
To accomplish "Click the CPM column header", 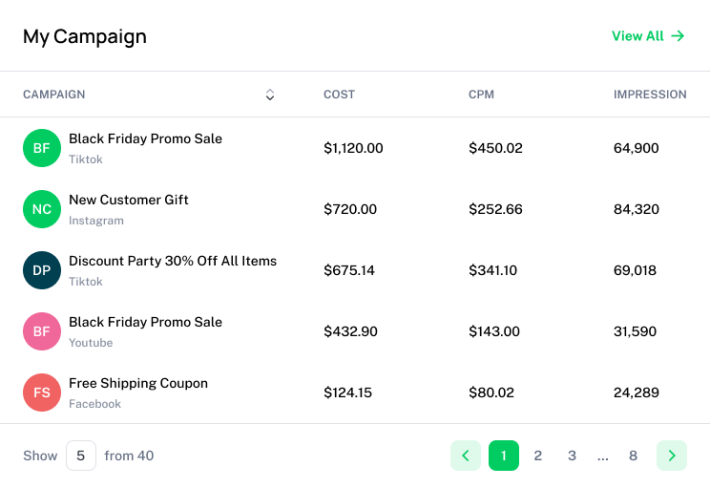I will [x=481, y=95].
